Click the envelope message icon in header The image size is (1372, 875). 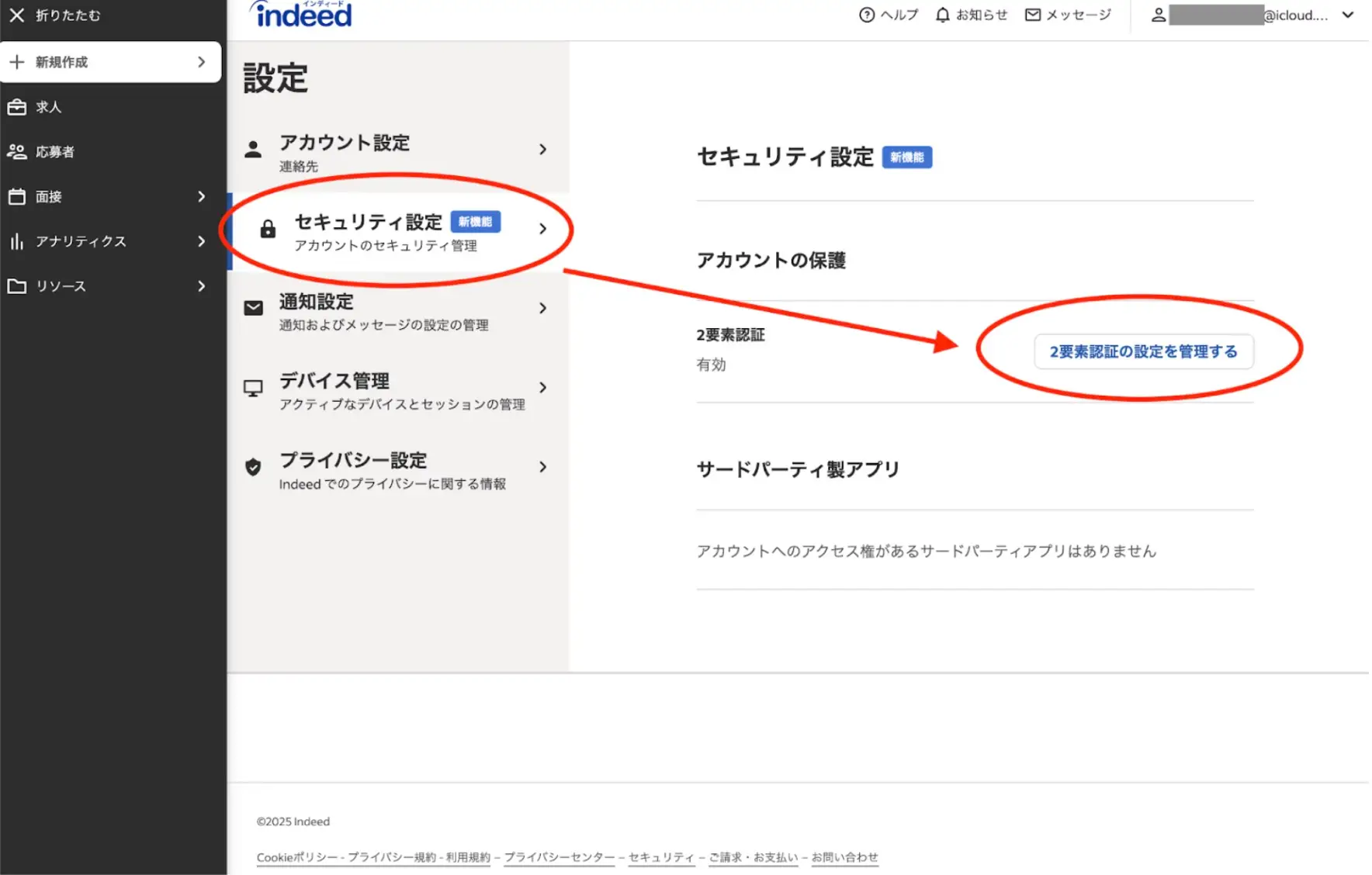click(x=1033, y=15)
